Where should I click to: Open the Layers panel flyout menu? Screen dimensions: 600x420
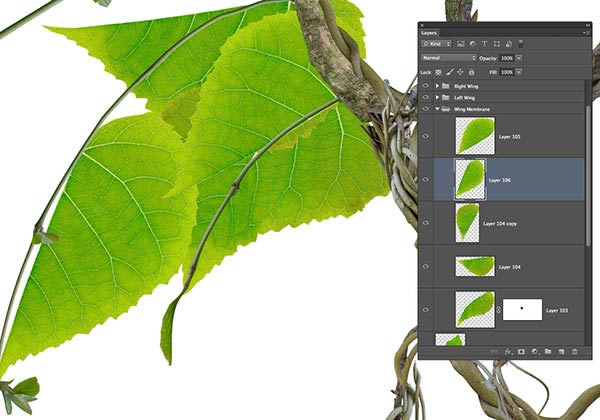(585, 33)
